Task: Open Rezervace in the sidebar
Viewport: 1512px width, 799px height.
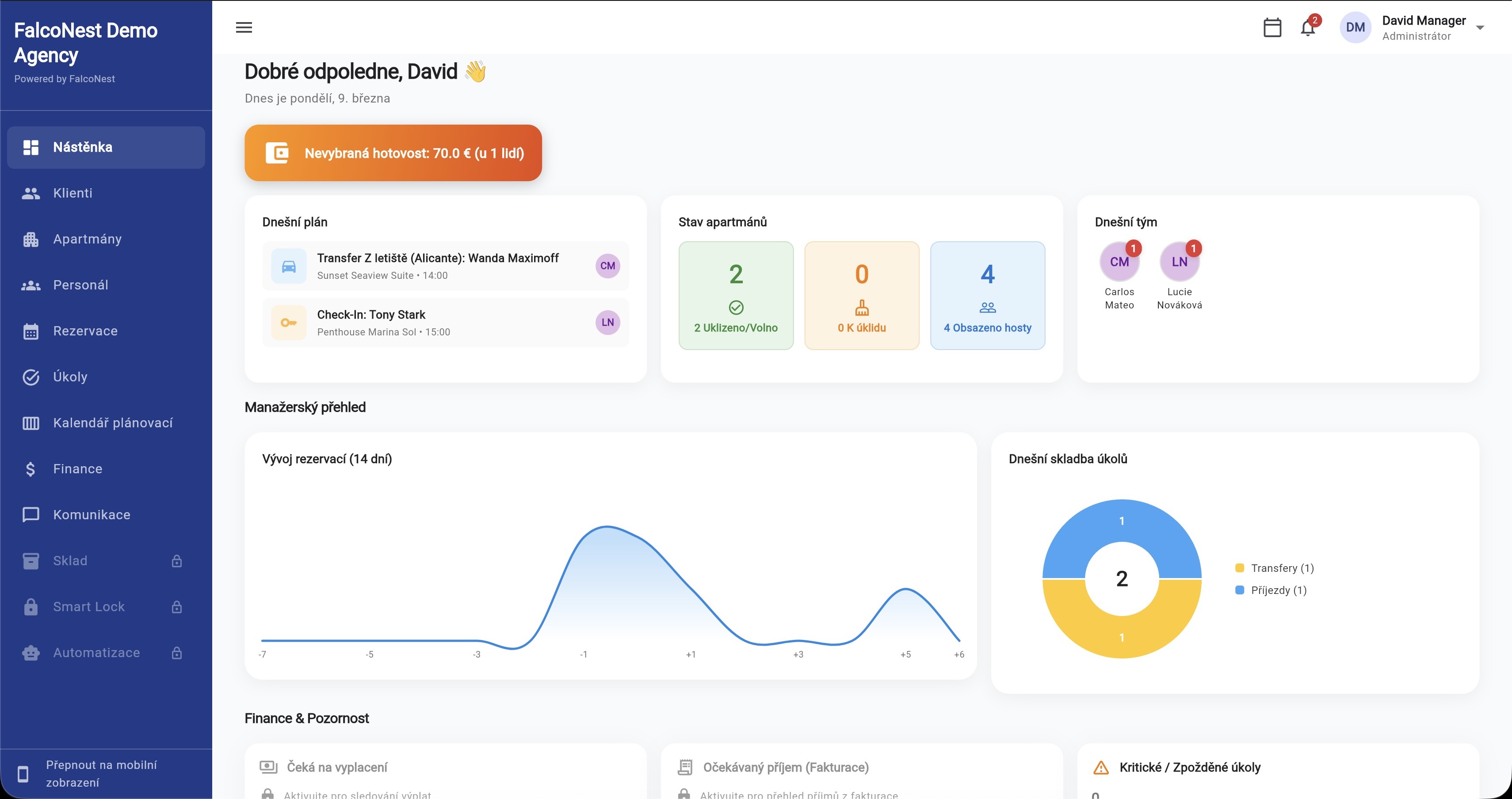Action: point(85,331)
